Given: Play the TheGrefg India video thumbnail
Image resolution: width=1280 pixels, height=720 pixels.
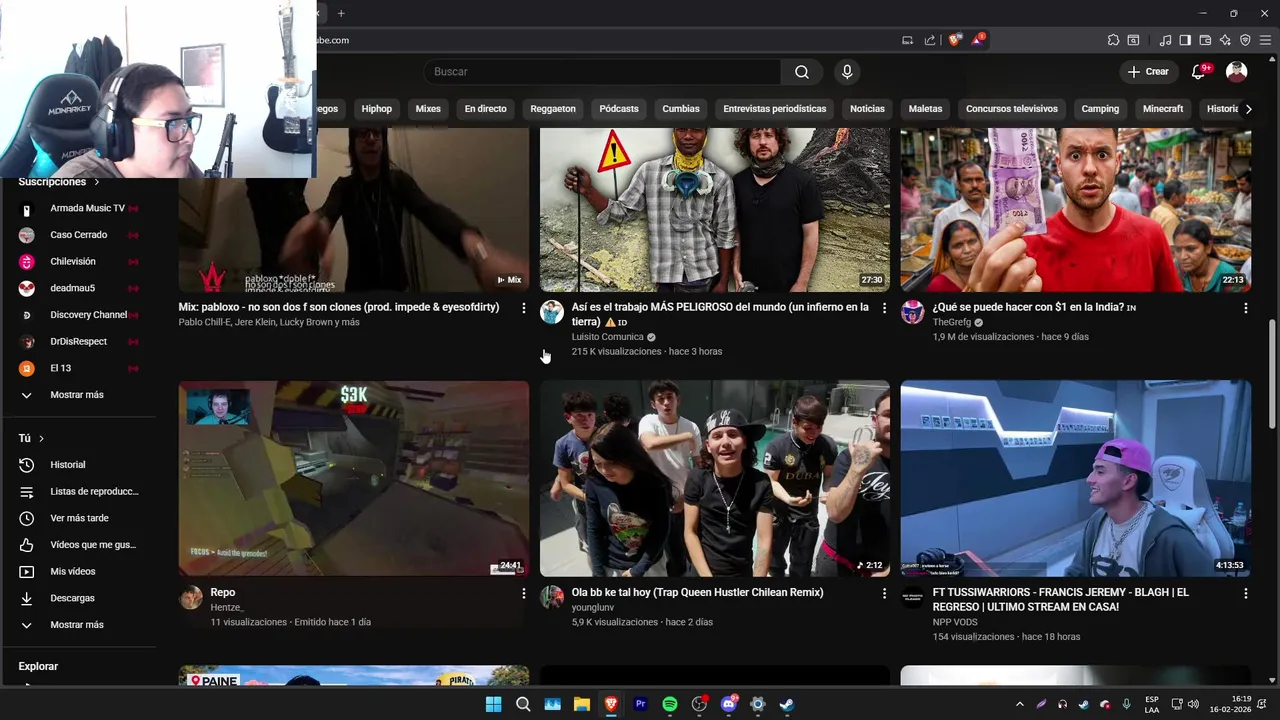Looking at the screenshot, I should point(1076,209).
